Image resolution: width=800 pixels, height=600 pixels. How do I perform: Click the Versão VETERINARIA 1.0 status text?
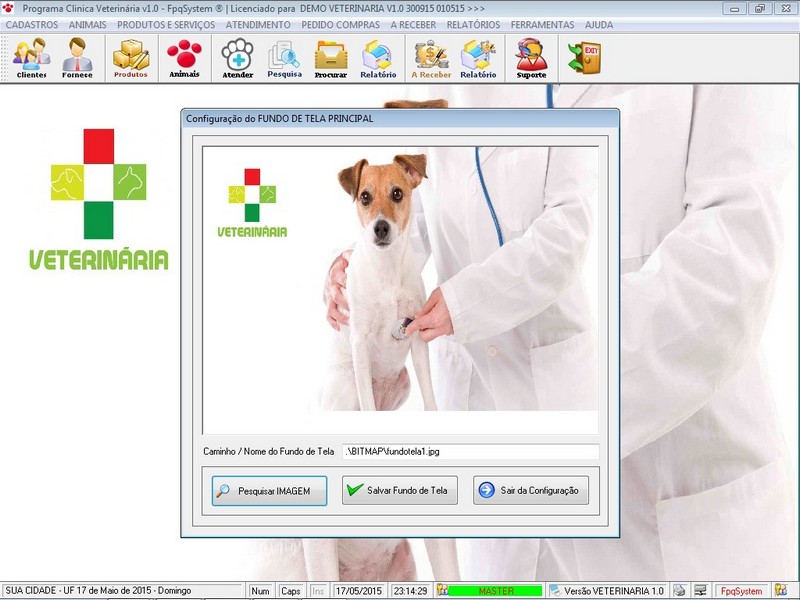pos(614,591)
